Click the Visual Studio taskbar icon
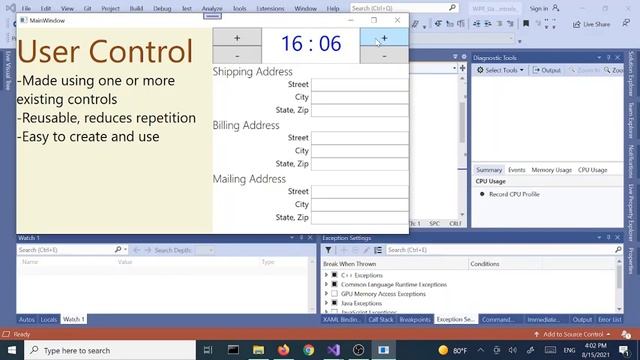Screen dimensions: 640x360 [x=333, y=350]
